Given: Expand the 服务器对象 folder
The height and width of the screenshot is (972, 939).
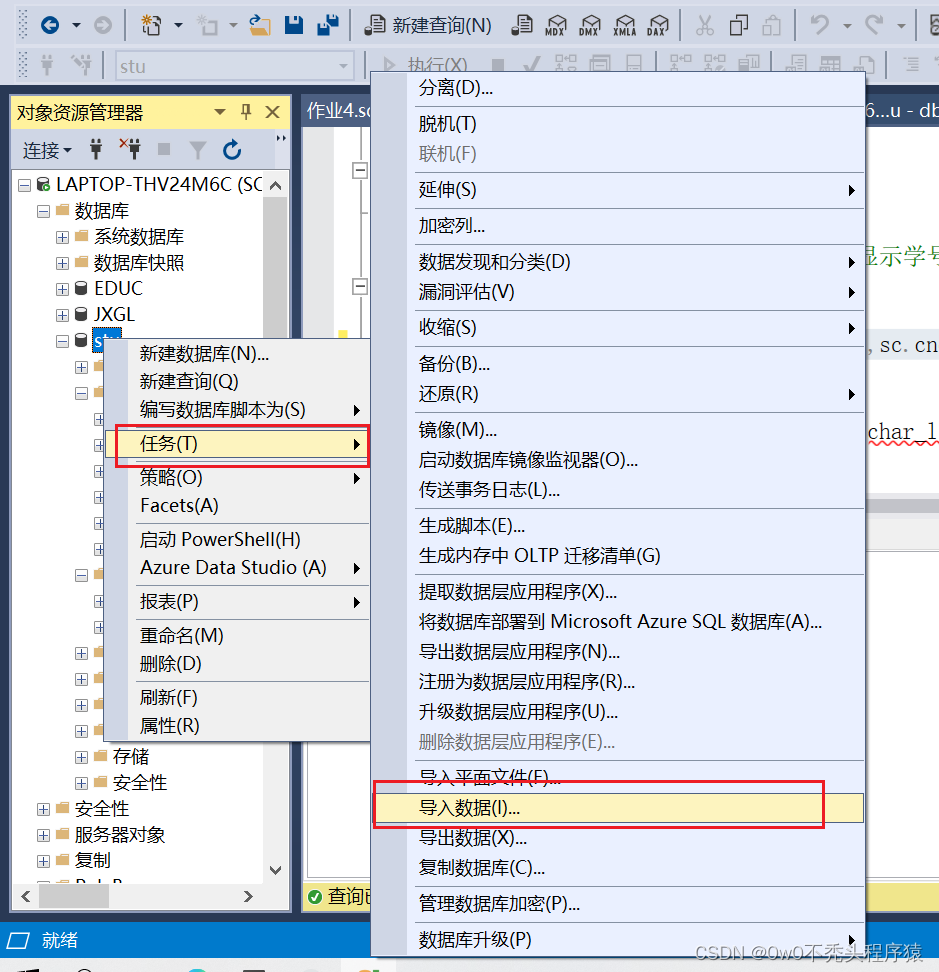Looking at the screenshot, I should coord(43,836).
